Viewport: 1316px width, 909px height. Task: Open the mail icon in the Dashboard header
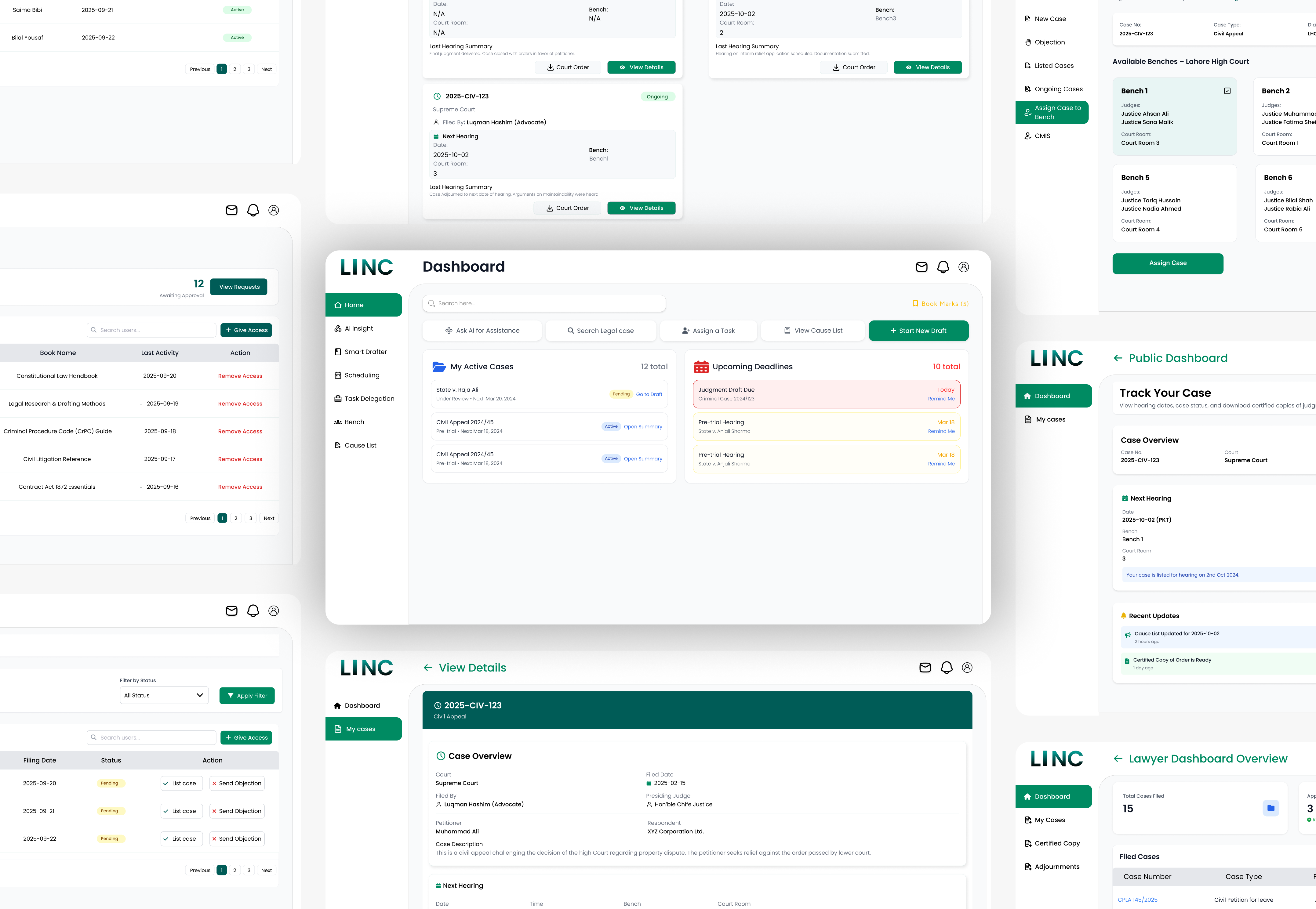(921, 267)
